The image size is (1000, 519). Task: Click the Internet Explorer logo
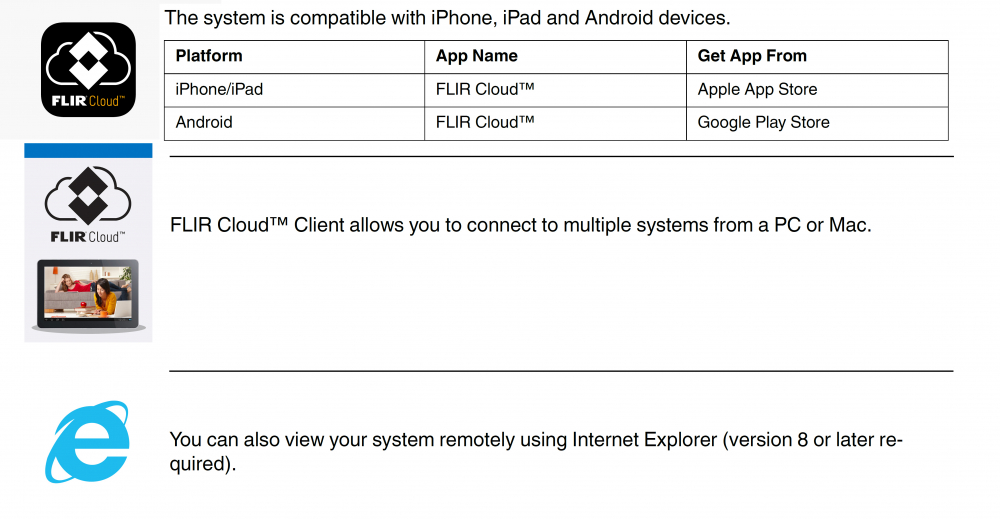[87, 442]
